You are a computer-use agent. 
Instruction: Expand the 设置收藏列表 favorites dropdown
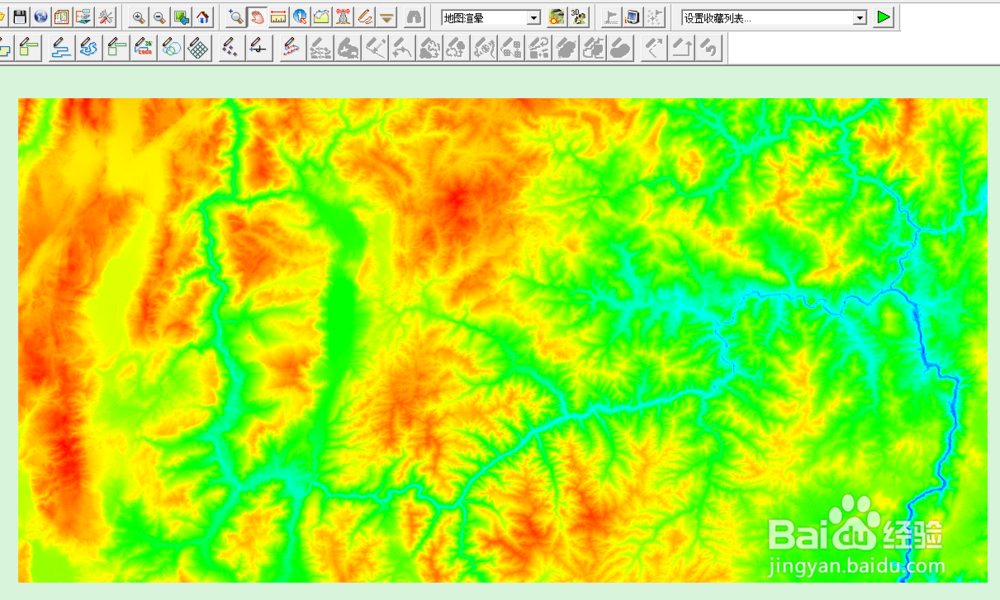[860, 18]
